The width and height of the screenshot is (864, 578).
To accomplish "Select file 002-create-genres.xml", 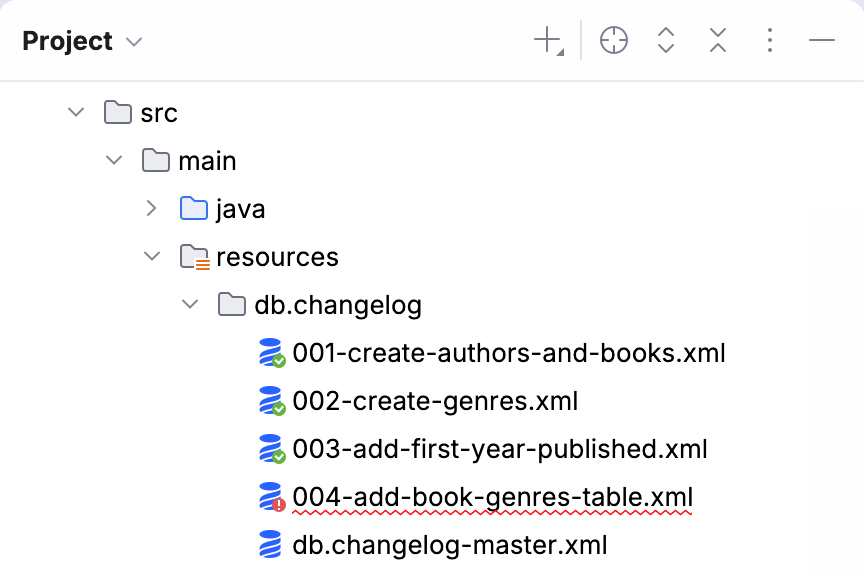I will [435, 401].
